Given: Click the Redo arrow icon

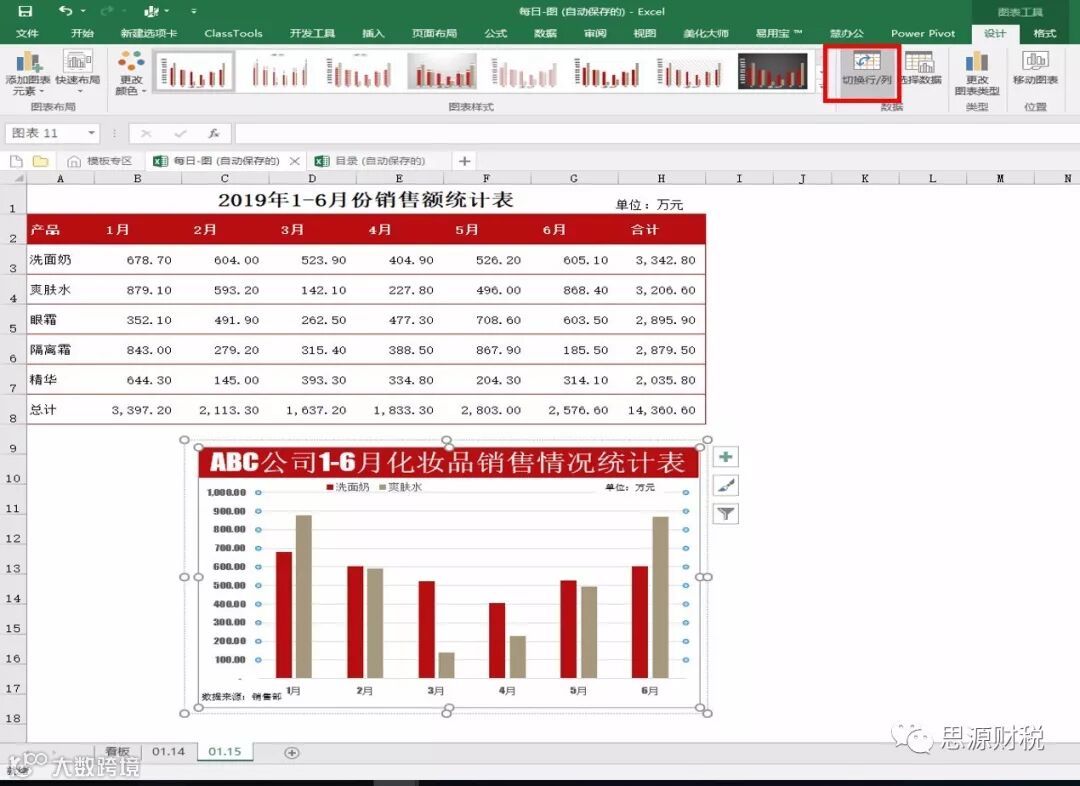Looking at the screenshot, I should tap(107, 11).
